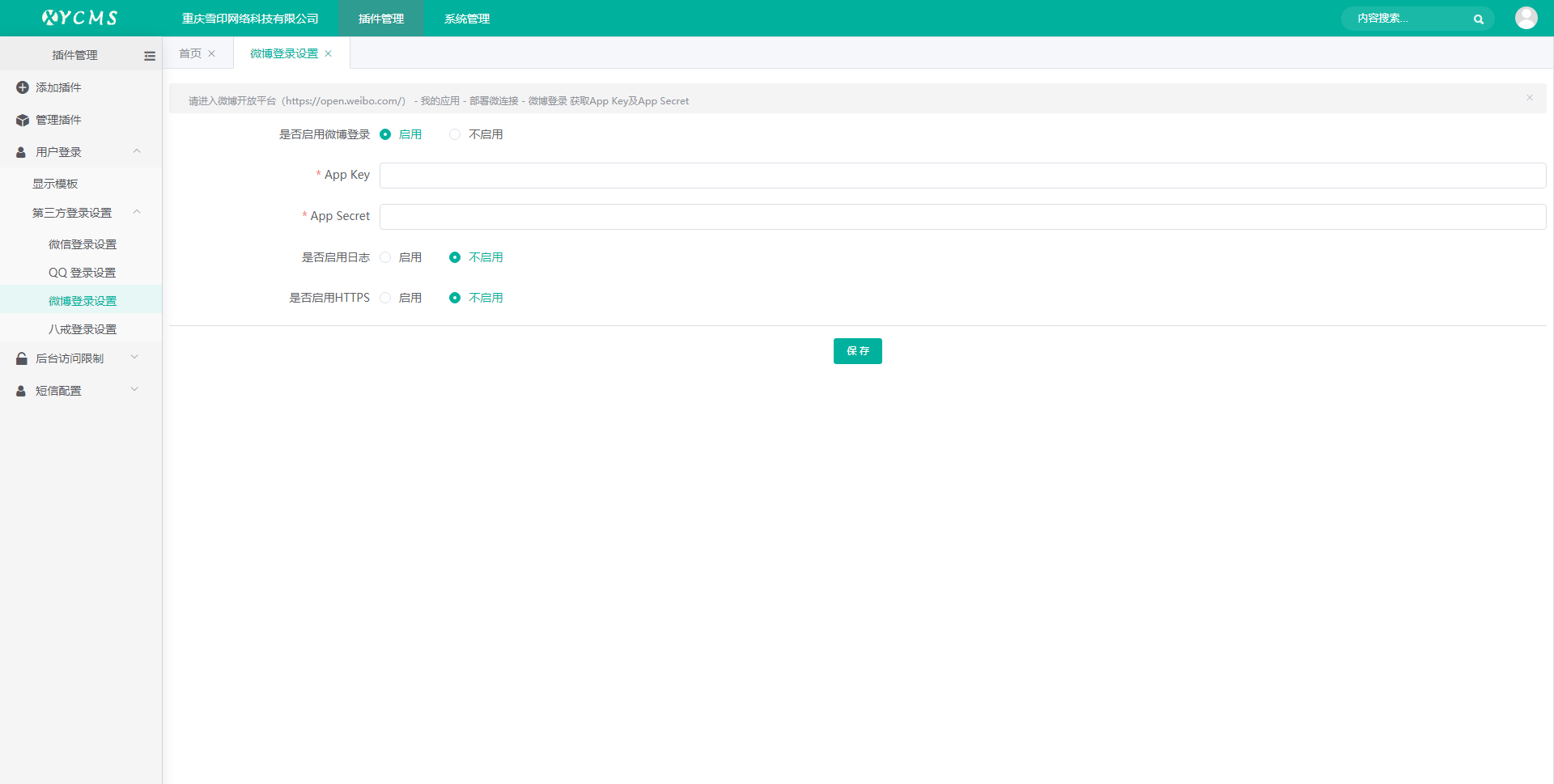This screenshot has height=784, width=1554.
Task: Collapse sidebar with the hamburger menu icon
Action: 150,56
